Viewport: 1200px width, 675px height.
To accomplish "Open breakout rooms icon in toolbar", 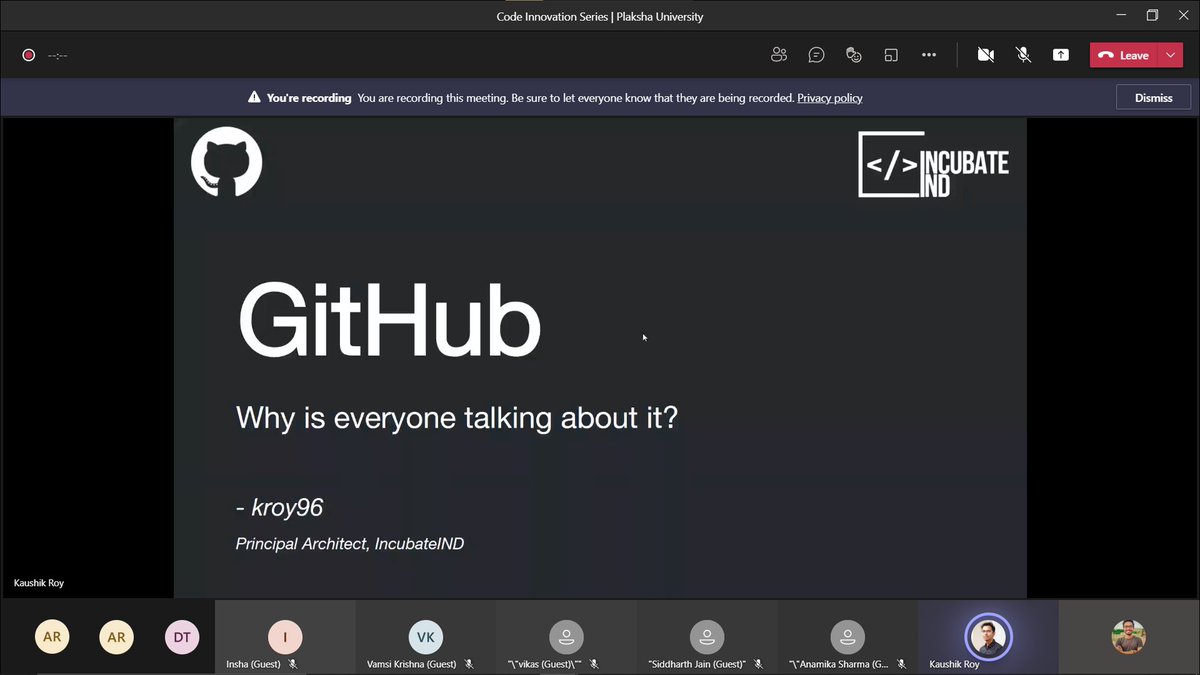I will click(891, 55).
